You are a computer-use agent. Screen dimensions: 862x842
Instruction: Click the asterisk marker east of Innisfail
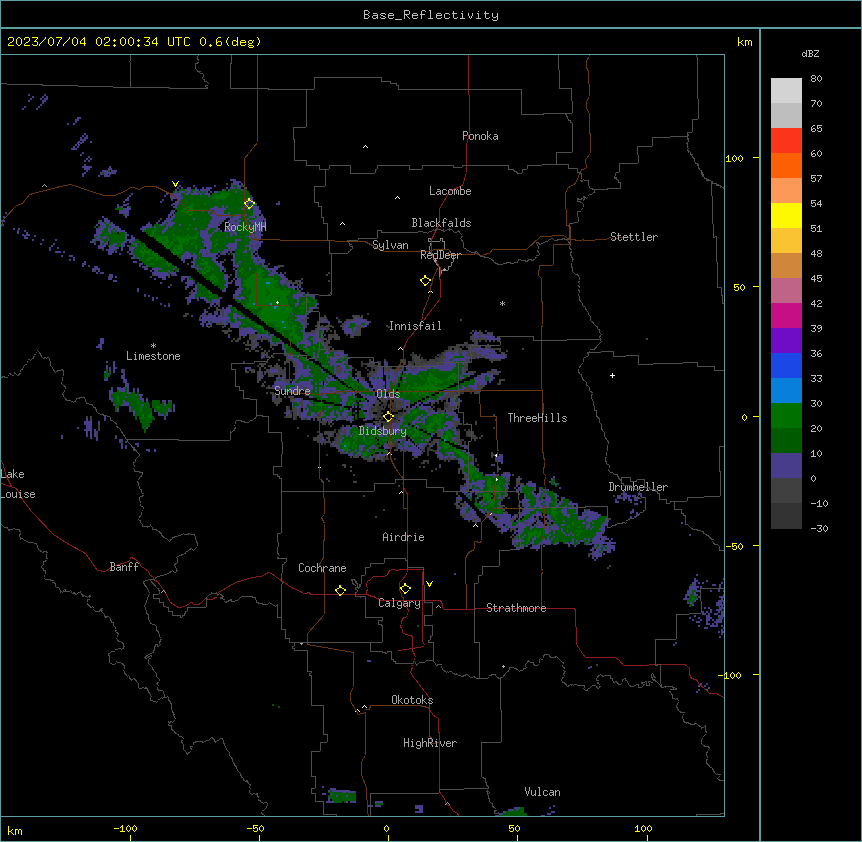pyautogui.click(x=502, y=303)
